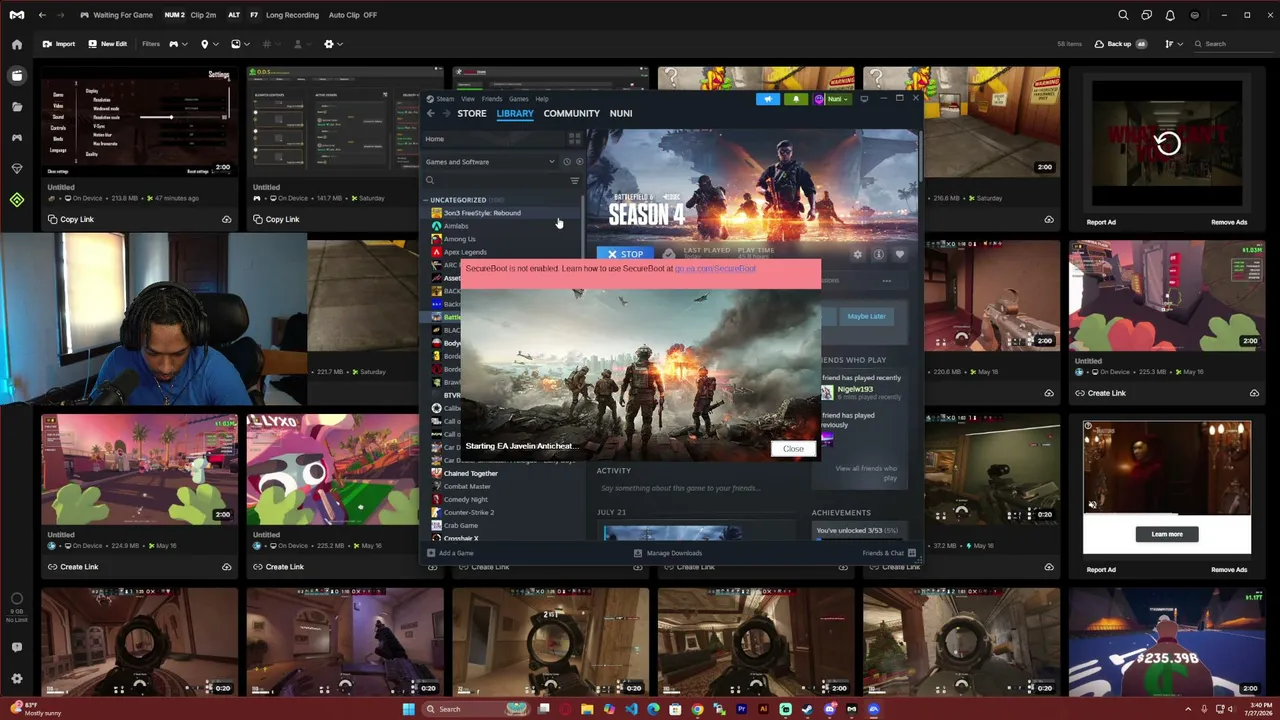Favorite Battlefield with the heart icon
The image size is (1280, 720).
[x=899, y=254]
